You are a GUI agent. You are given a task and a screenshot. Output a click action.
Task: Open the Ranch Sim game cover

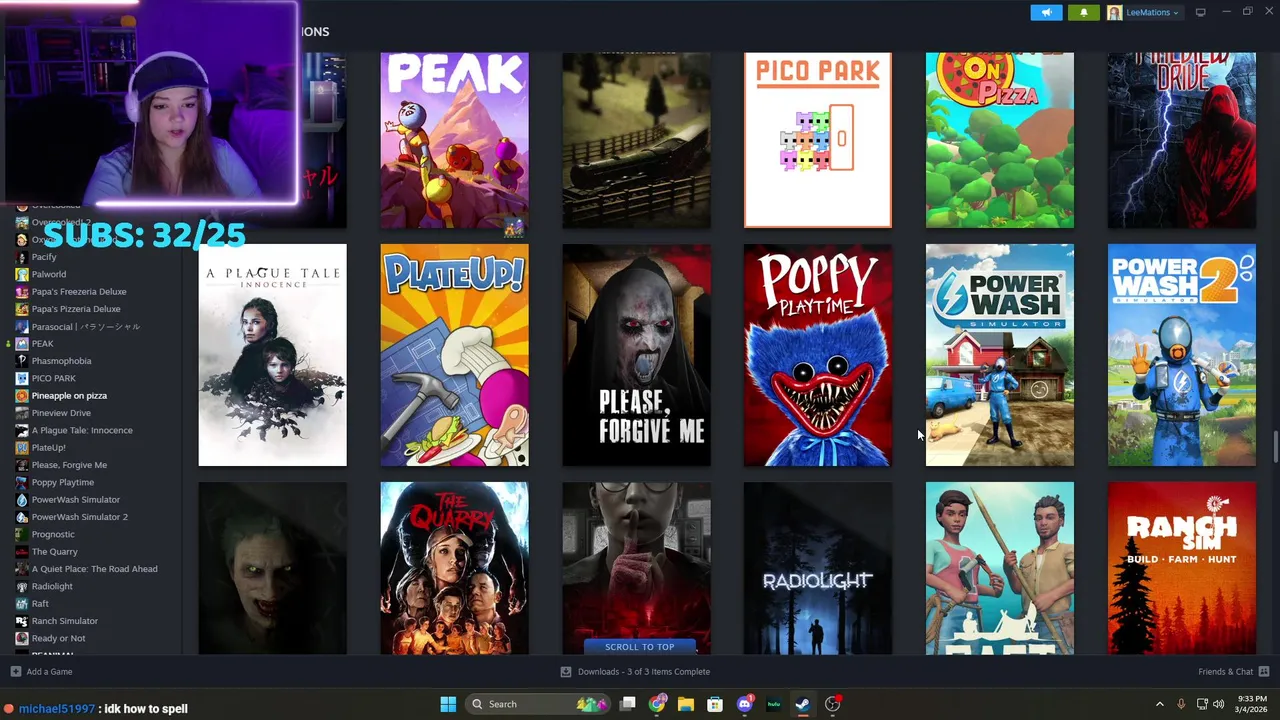click(1182, 568)
